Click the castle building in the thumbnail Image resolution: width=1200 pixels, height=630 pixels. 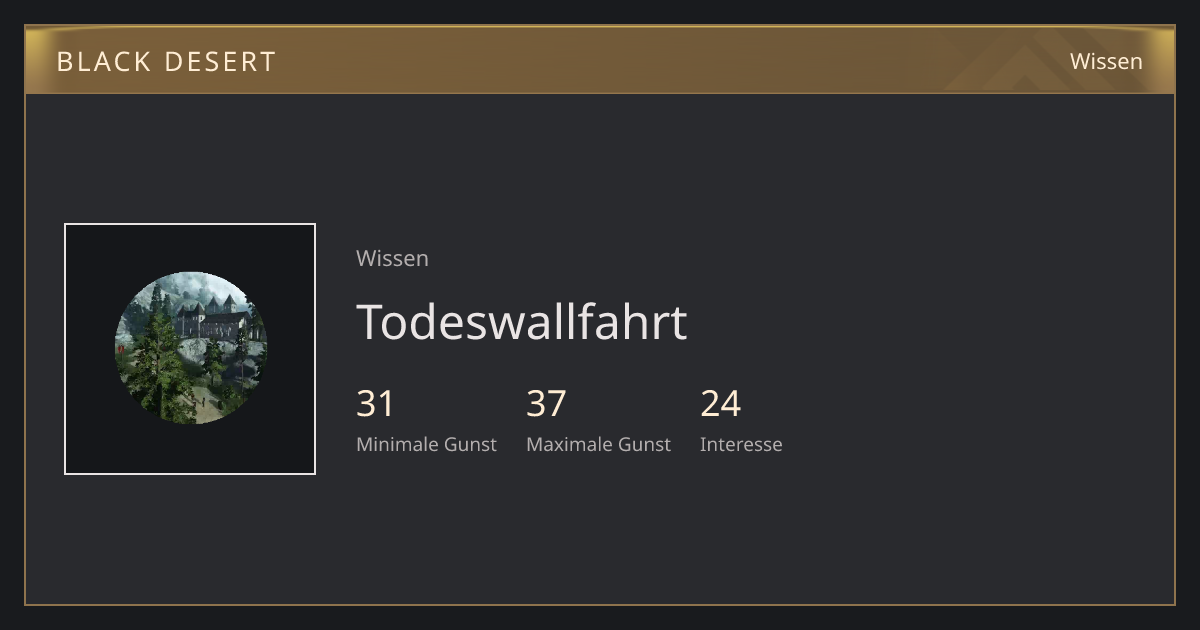tap(210, 318)
